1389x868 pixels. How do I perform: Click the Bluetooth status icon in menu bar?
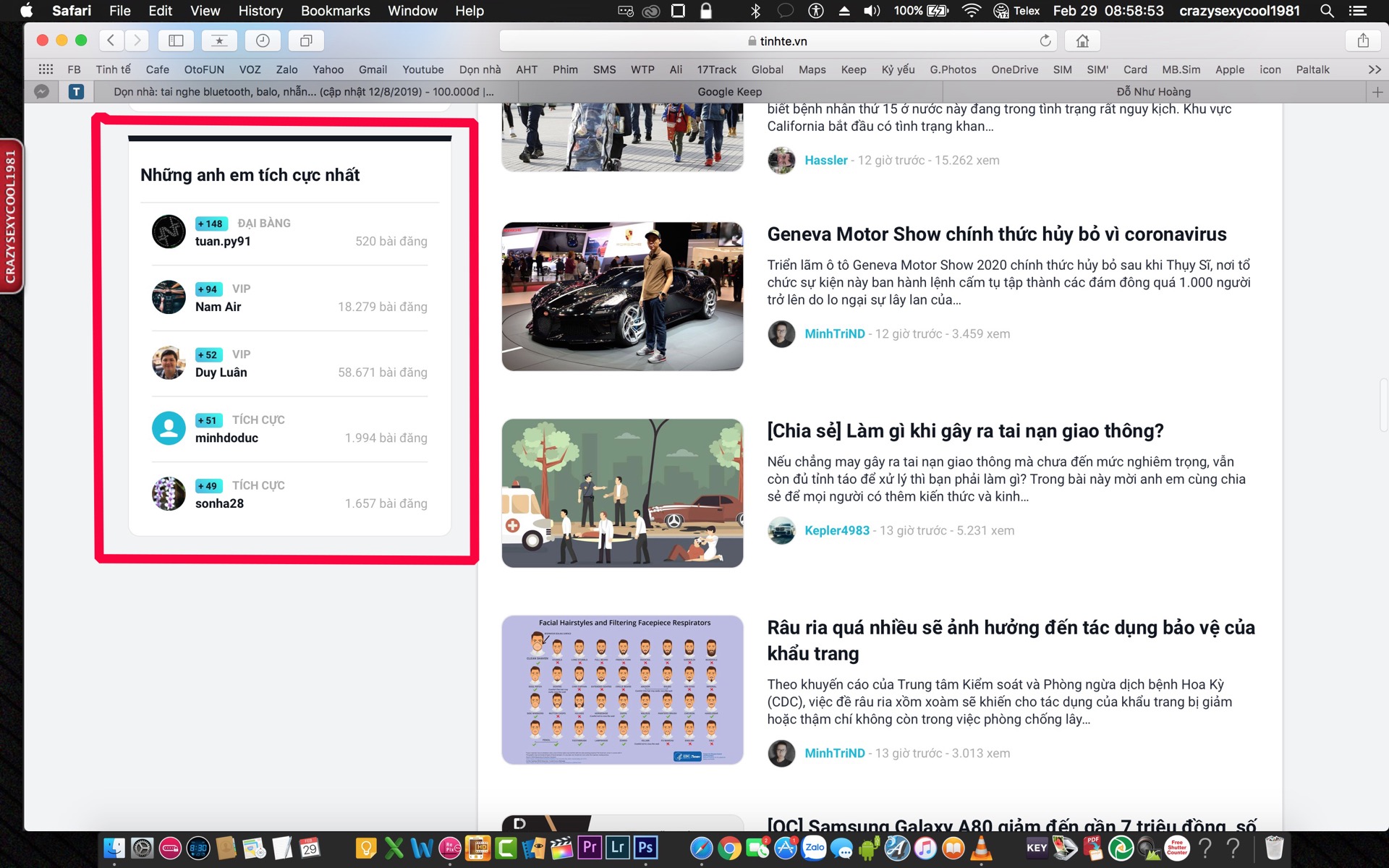[755, 11]
